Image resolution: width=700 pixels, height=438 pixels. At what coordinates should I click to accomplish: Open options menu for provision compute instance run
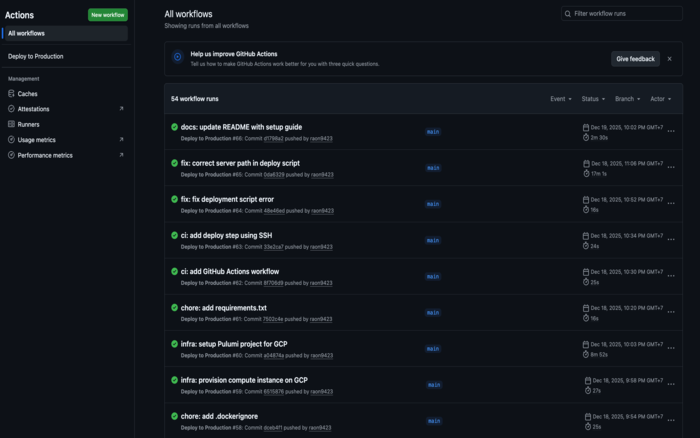coord(671,384)
